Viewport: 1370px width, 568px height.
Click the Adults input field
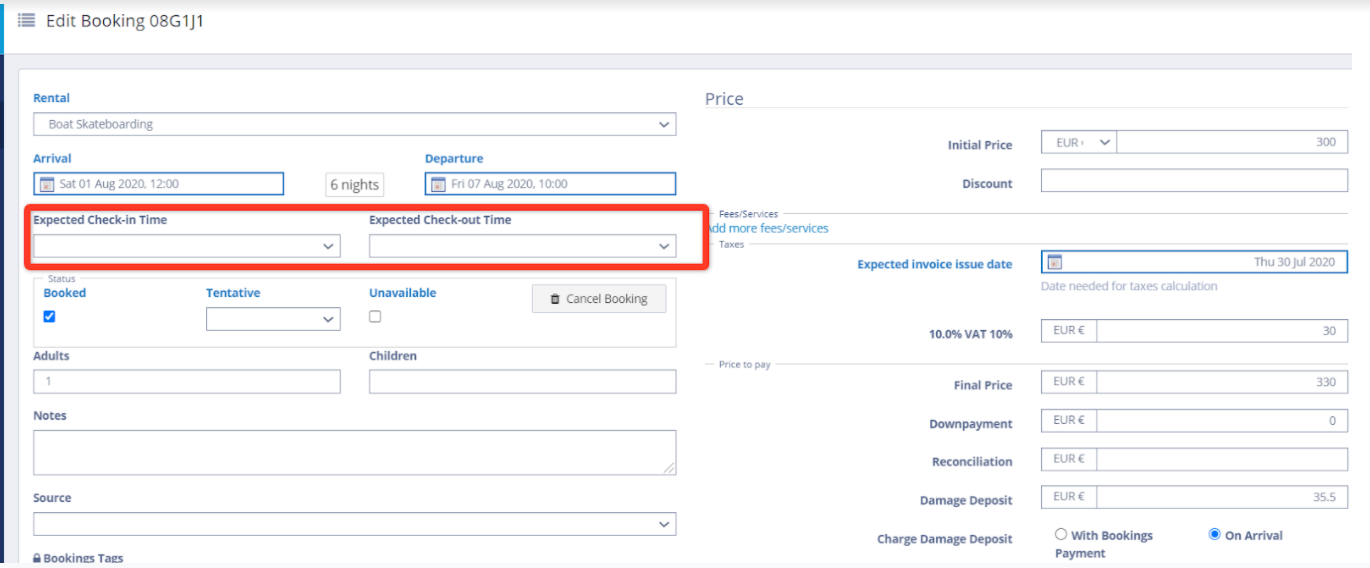click(187, 382)
